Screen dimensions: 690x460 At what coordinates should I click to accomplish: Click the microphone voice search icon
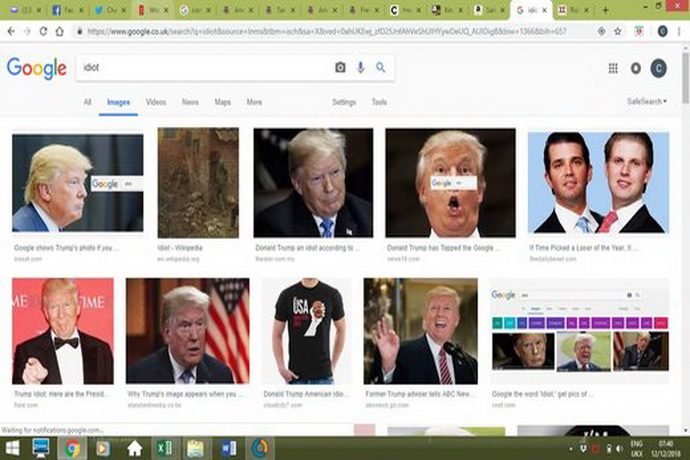360,67
